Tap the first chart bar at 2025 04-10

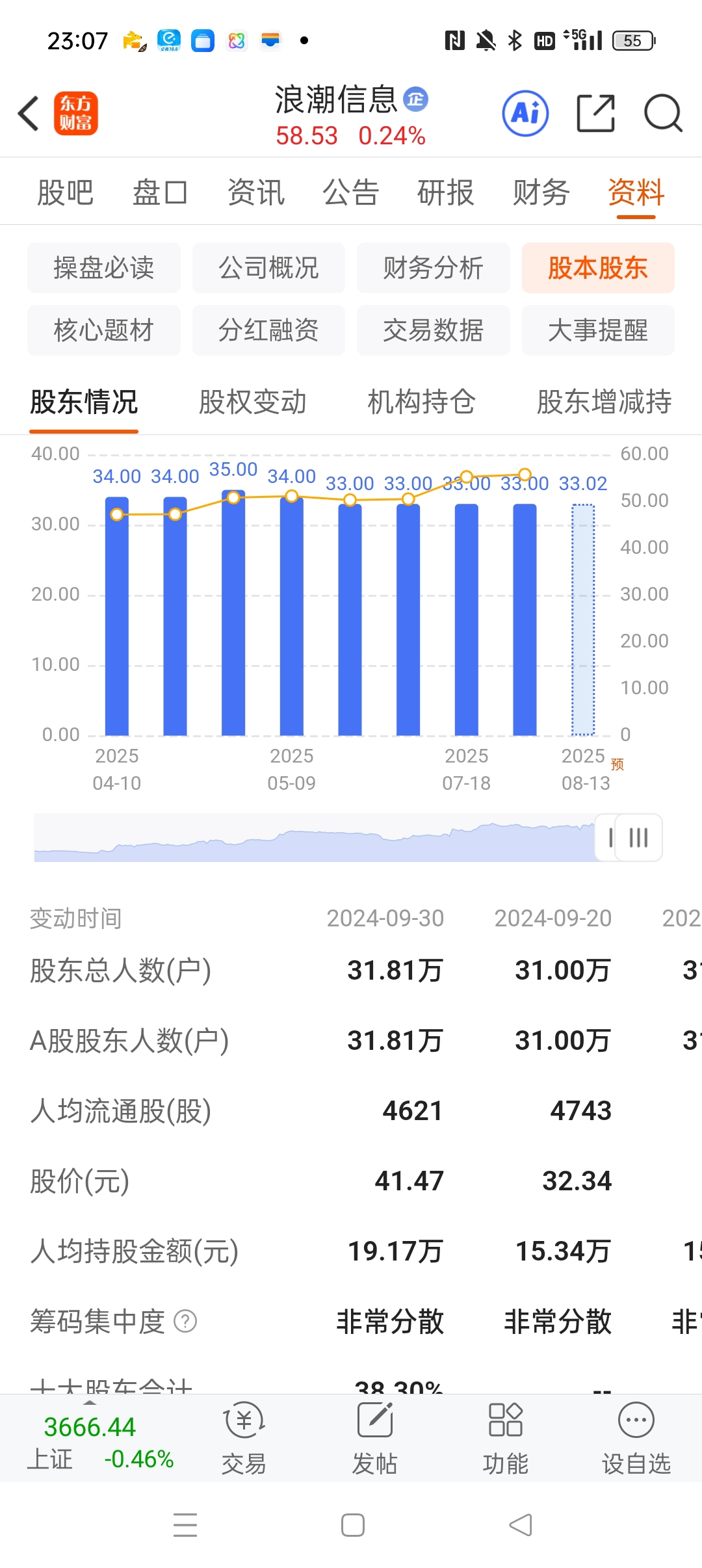click(117, 616)
